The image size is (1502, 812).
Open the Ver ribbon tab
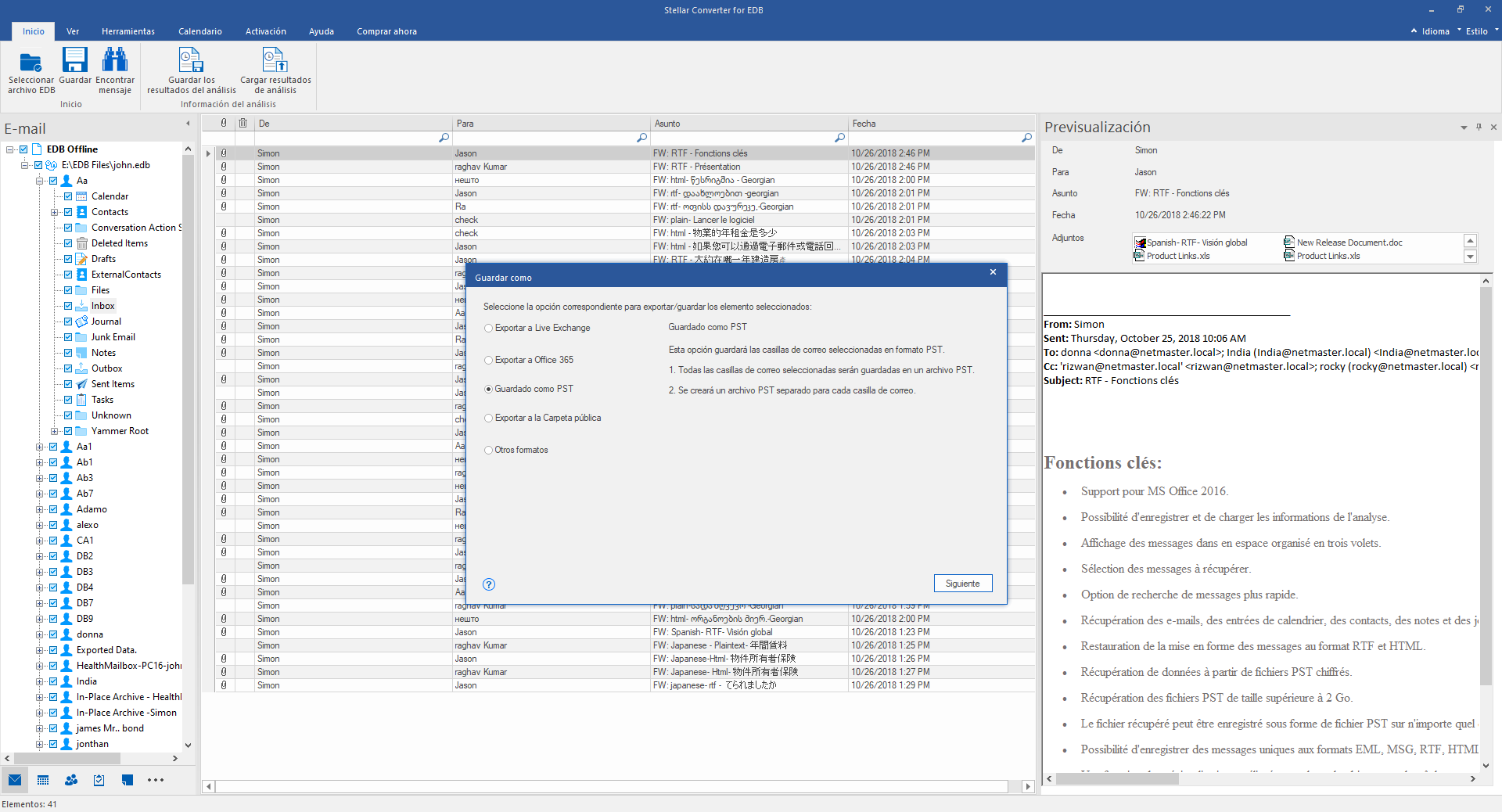(x=73, y=31)
